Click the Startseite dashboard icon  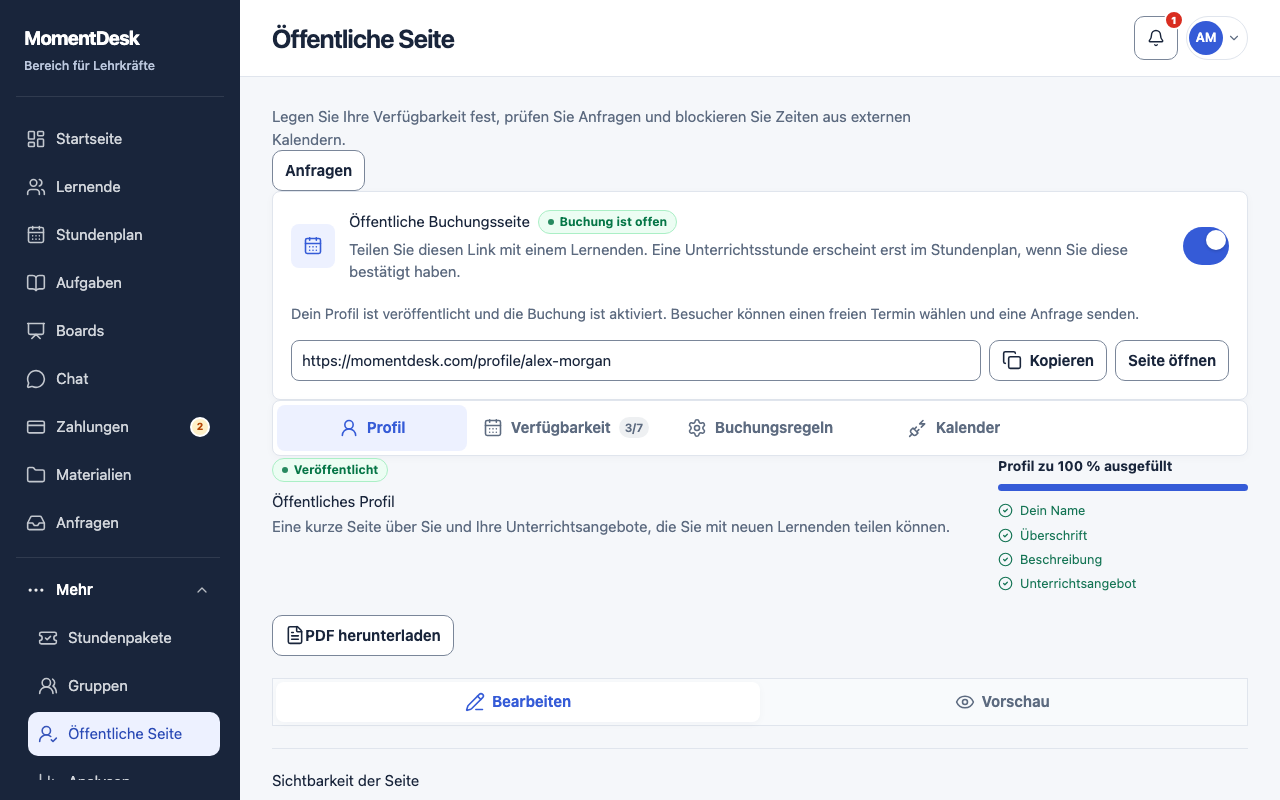(36, 139)
